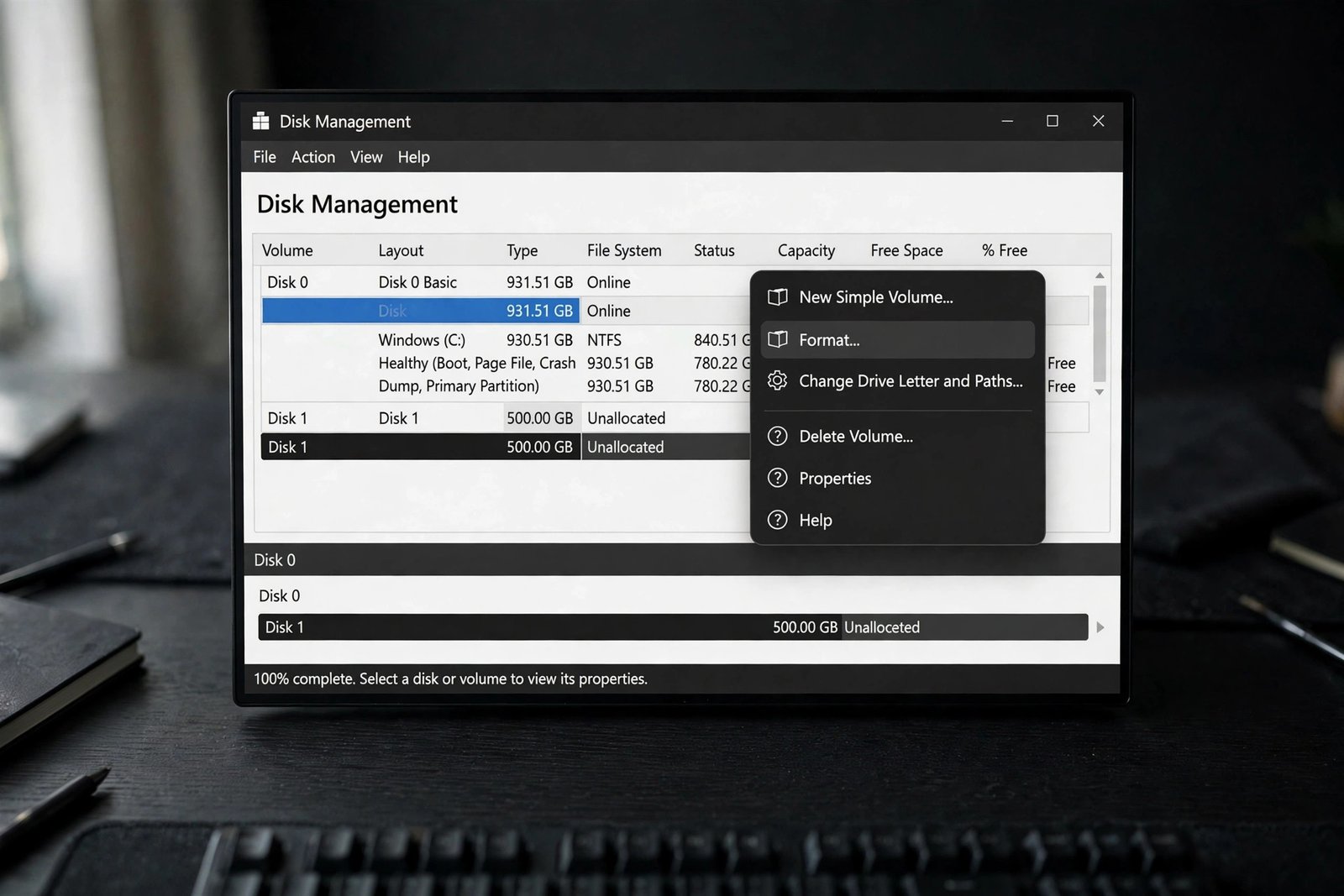Viewport: 1344px width, 896px height.
Task: Click the volume list vertical scrollbar thumb
Action: point(1100,333)
